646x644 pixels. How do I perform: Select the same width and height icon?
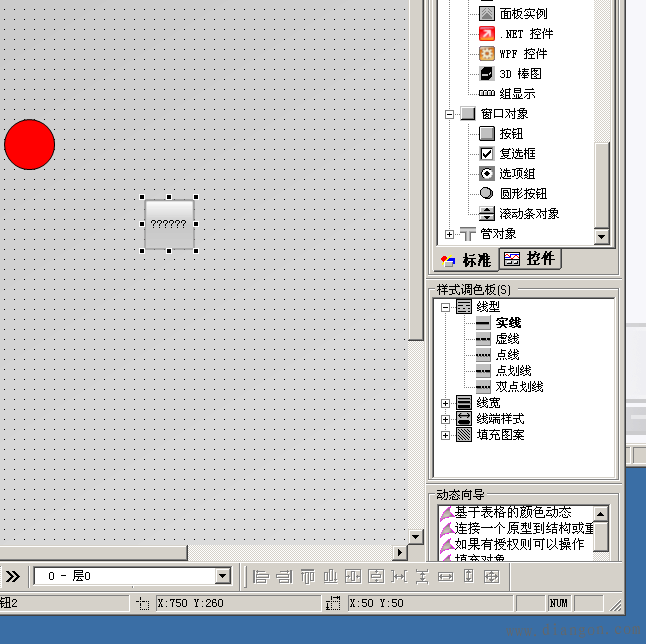(492, 576)
